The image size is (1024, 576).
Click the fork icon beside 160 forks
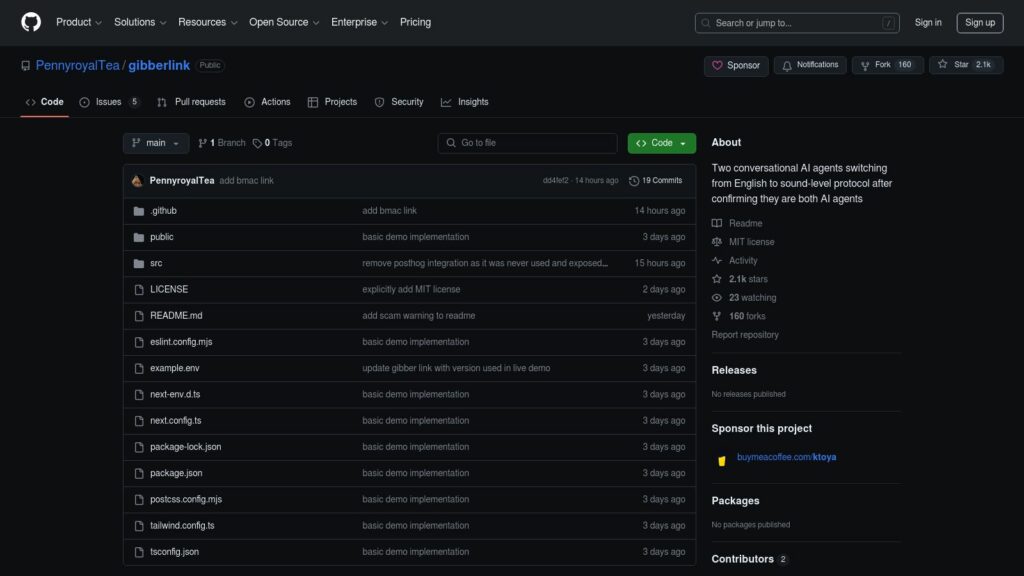point(717,316)
